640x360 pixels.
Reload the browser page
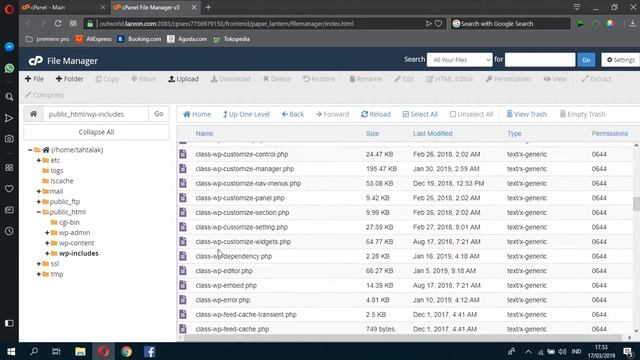tap(58, 24)
